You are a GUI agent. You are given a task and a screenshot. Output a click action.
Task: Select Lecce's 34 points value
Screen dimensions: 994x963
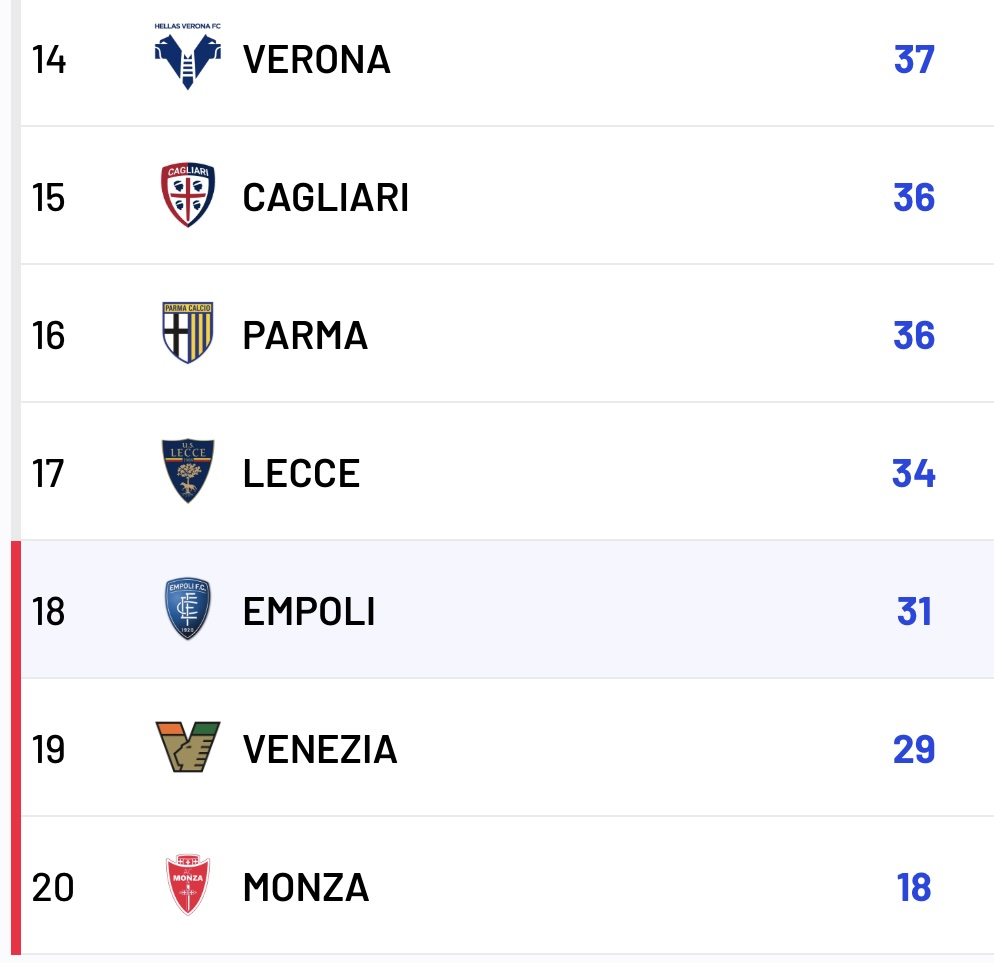[x=913, y=474]
